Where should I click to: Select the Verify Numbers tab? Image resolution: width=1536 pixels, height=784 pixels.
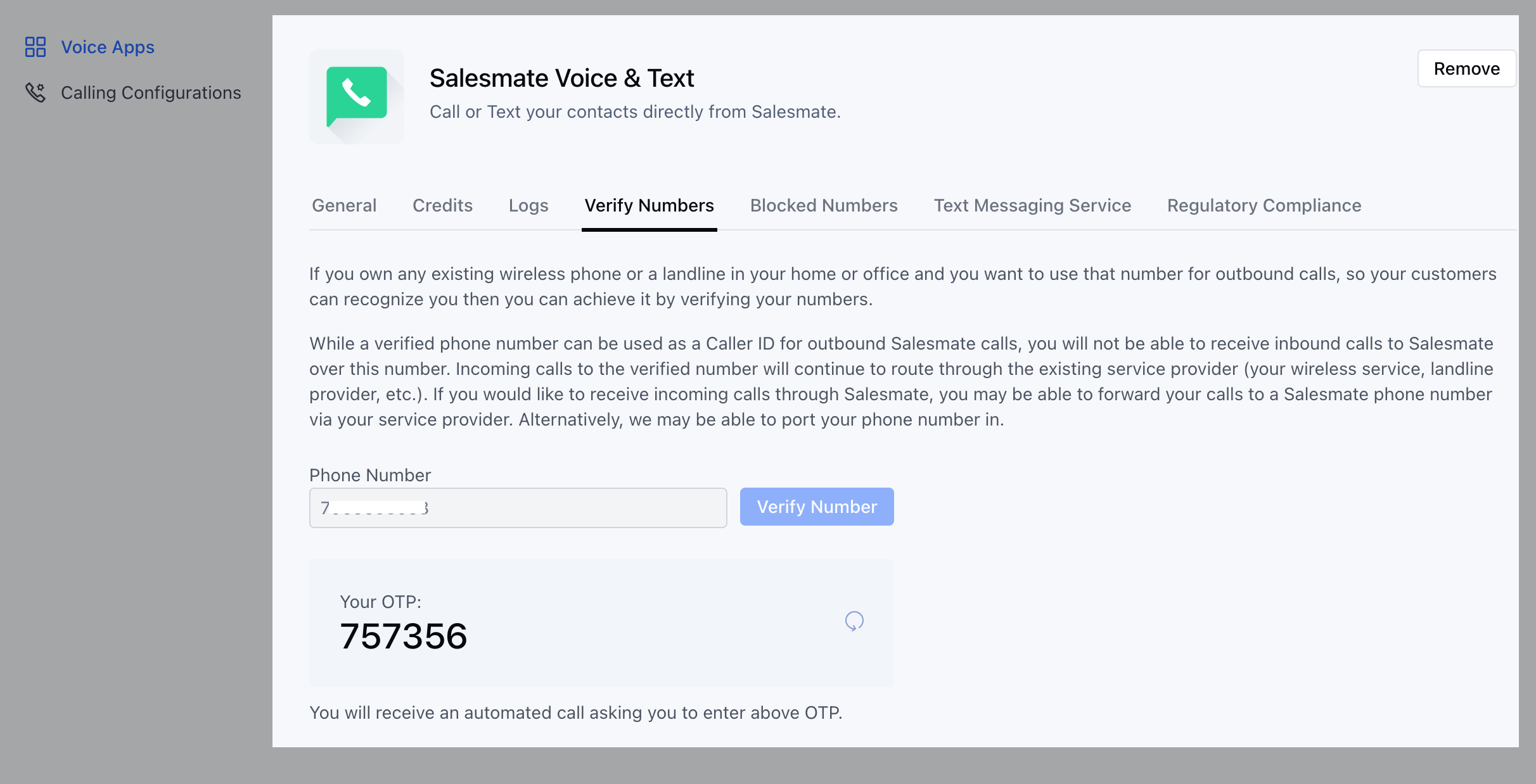tap(650, 205)
